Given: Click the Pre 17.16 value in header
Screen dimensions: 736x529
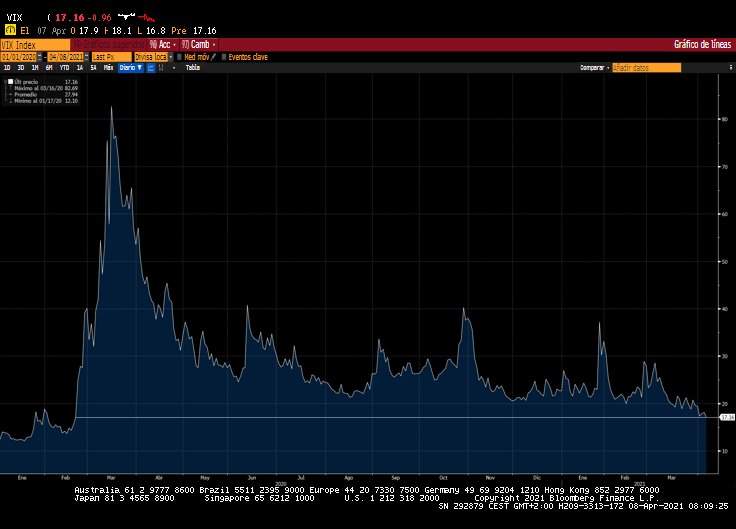Looking at the screenshot, I should [194, 31].
